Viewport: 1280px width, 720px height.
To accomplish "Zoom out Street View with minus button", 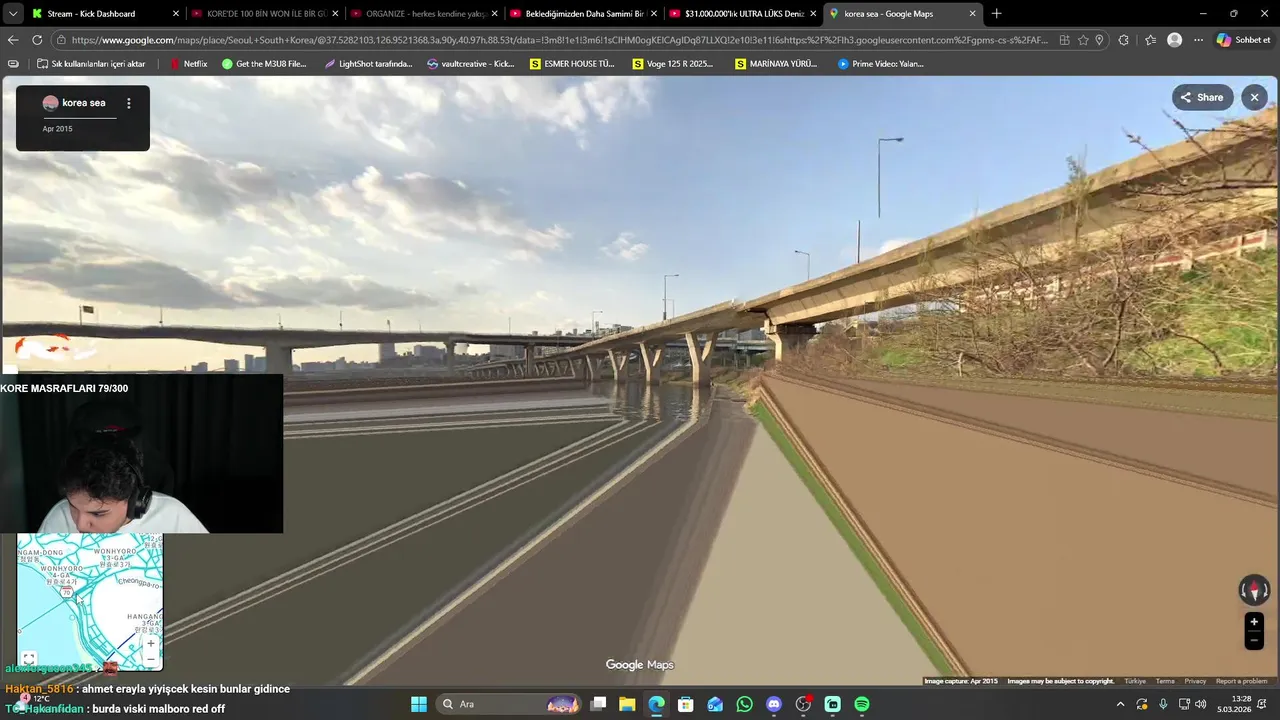I will (x=1254, y=640).
